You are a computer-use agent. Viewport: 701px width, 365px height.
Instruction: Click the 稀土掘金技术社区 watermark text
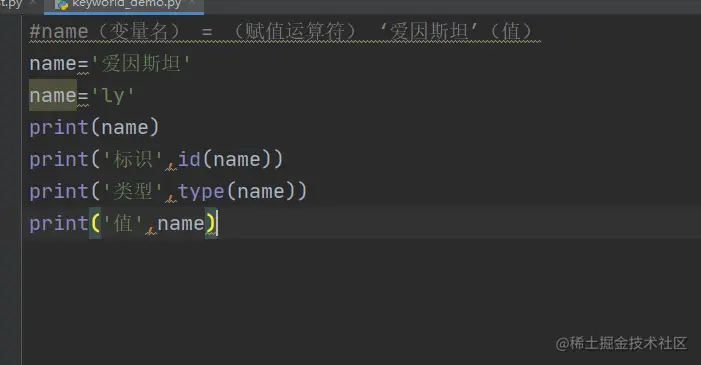(628, 344)
